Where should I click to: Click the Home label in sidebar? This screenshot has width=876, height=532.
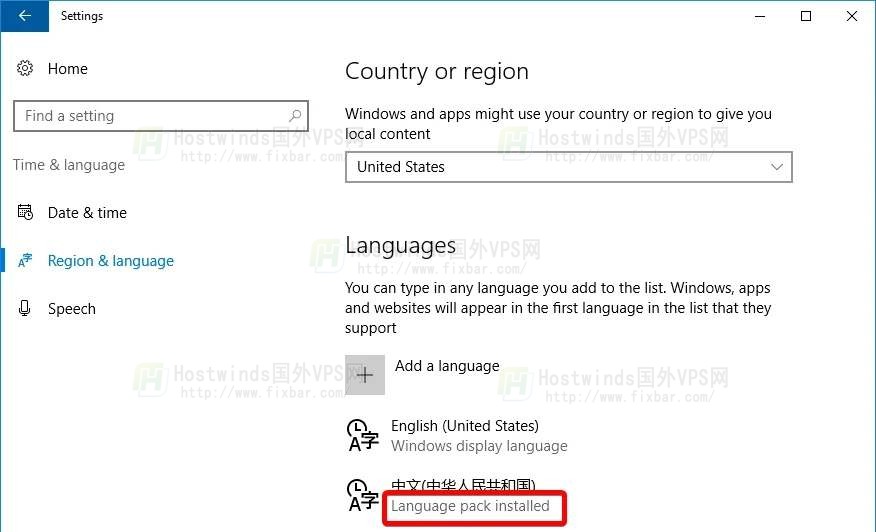pyautogui.click(x=68, y=69)
